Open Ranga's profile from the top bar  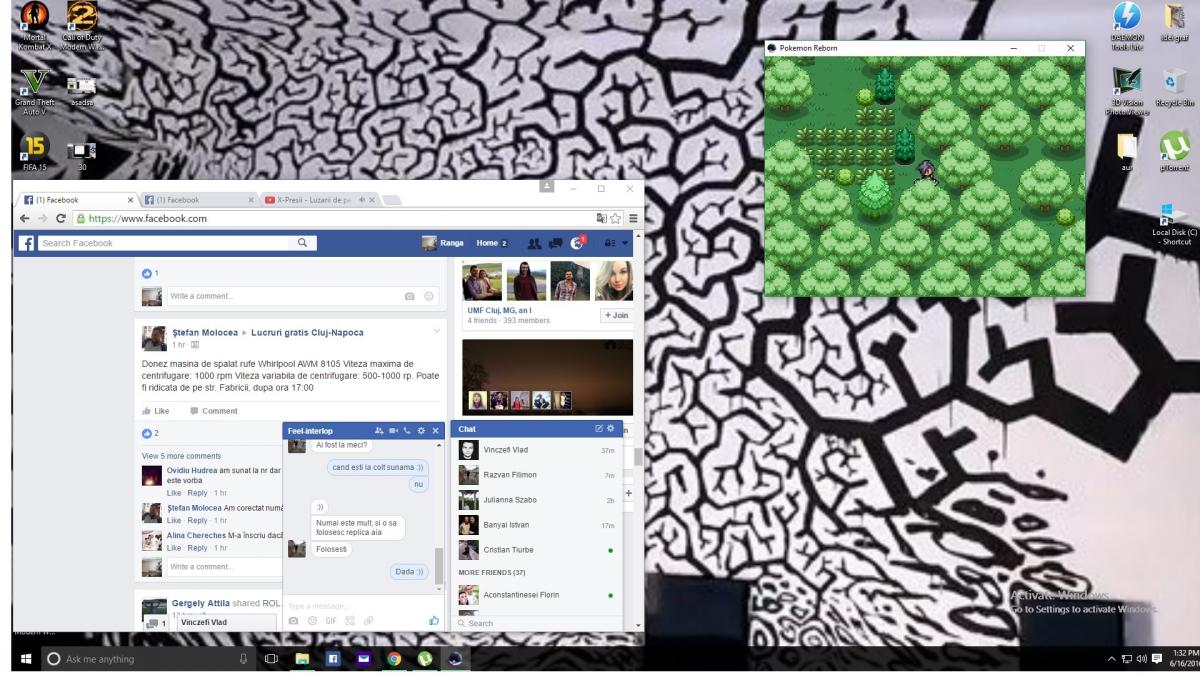[443, 243]
